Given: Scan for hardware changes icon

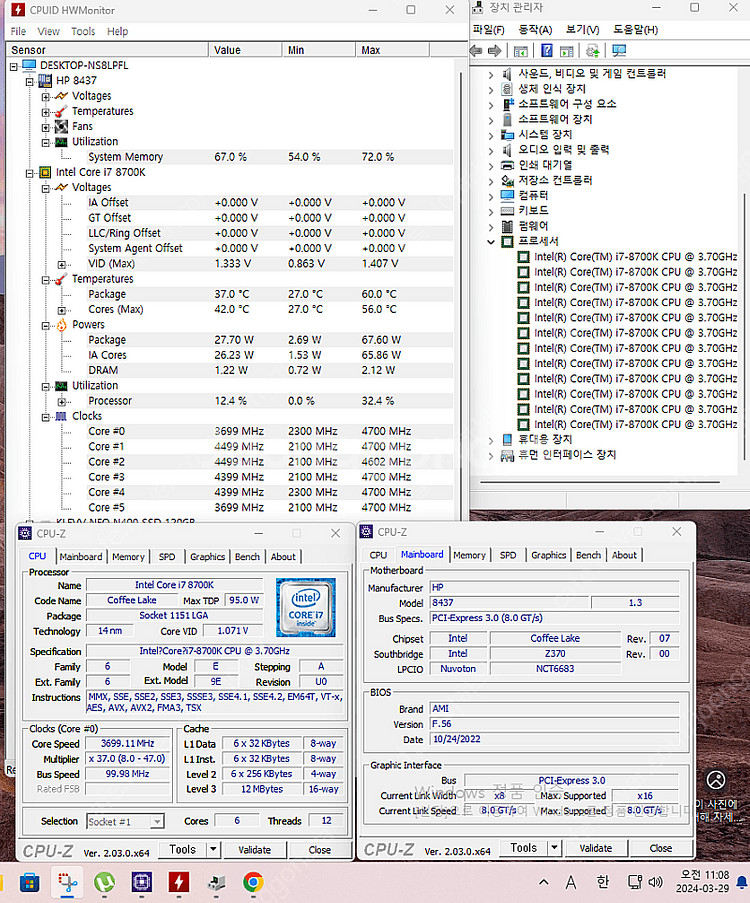Looking at the screenshot, I should tap(619, 51).
